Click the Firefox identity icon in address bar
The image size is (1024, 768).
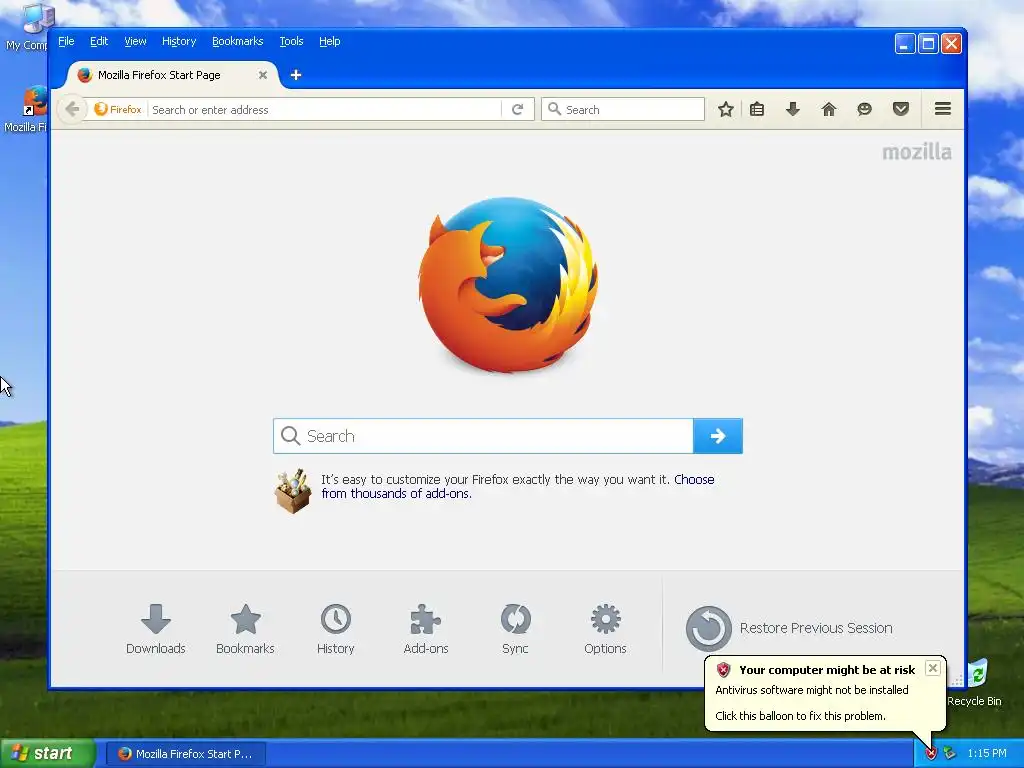[x=118, y=110]
